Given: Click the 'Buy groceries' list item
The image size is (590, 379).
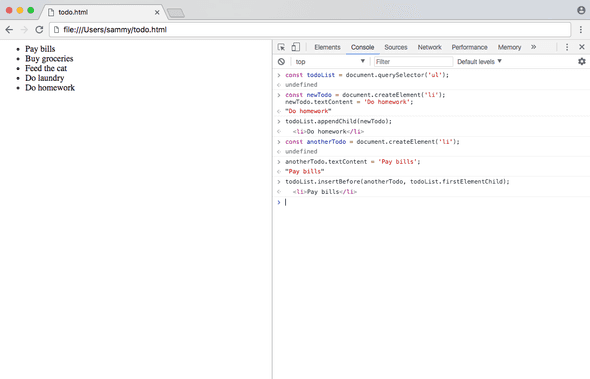Looking at the screenshot, I should [x=49, y=59].
